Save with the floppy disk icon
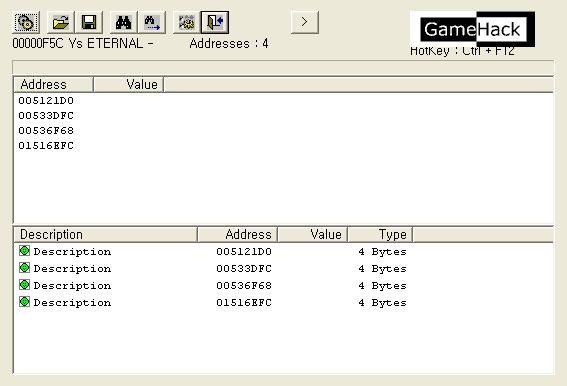Viewport: 567px width, 386px height. pos(89,22)
